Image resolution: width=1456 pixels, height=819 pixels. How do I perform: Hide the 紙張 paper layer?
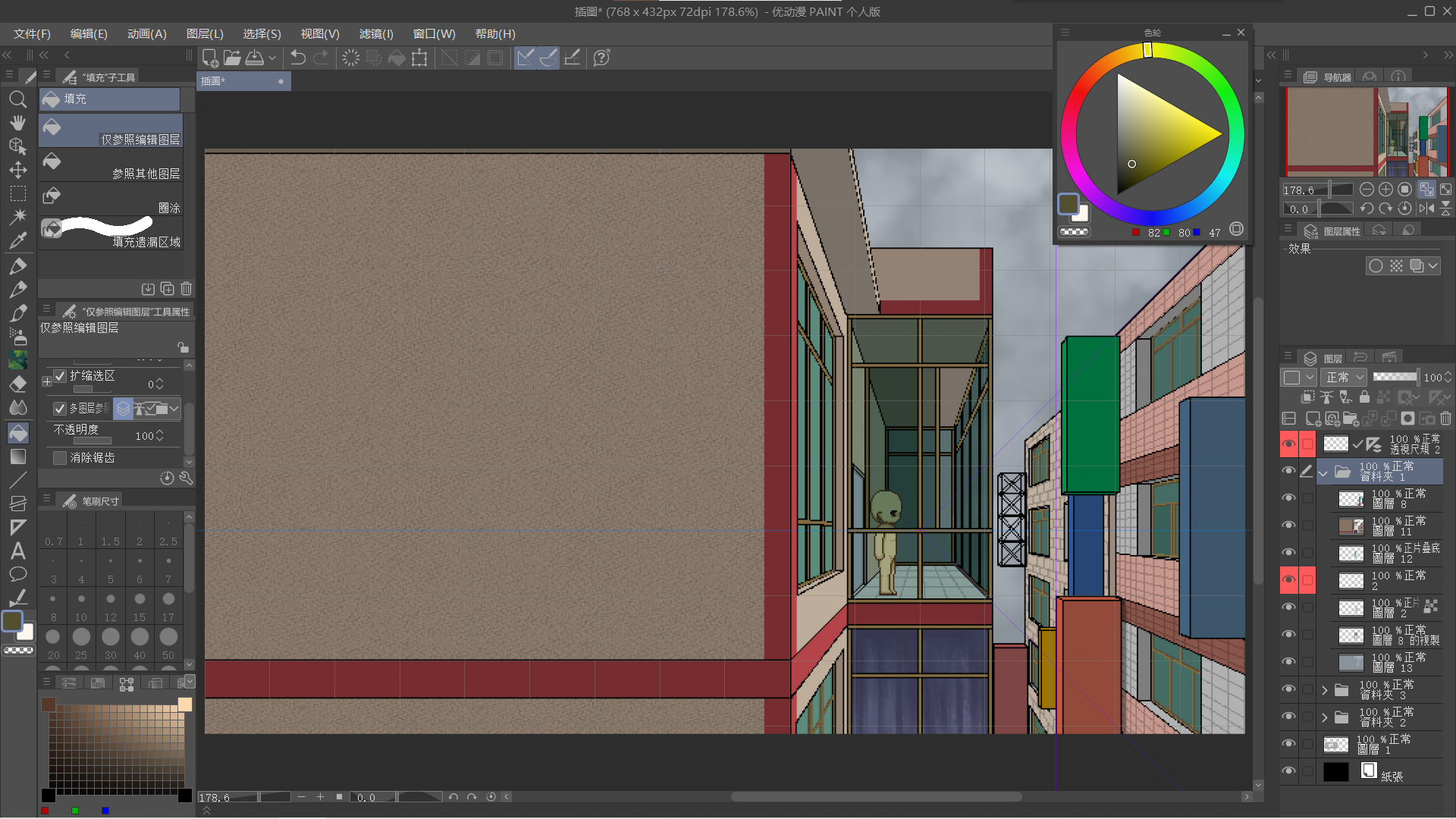(x=1288, y=771)
